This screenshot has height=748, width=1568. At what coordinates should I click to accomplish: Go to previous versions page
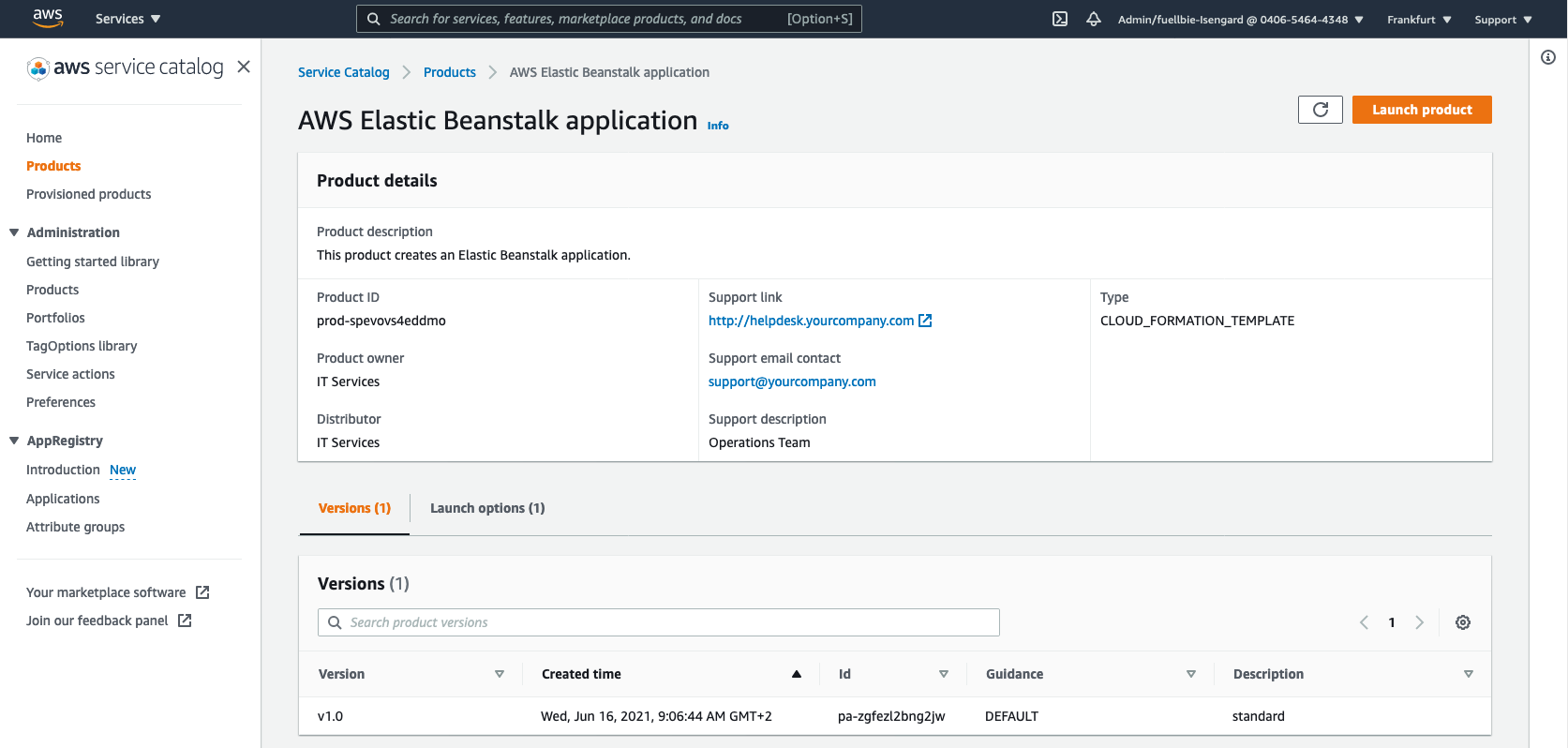pos(1365,622)
